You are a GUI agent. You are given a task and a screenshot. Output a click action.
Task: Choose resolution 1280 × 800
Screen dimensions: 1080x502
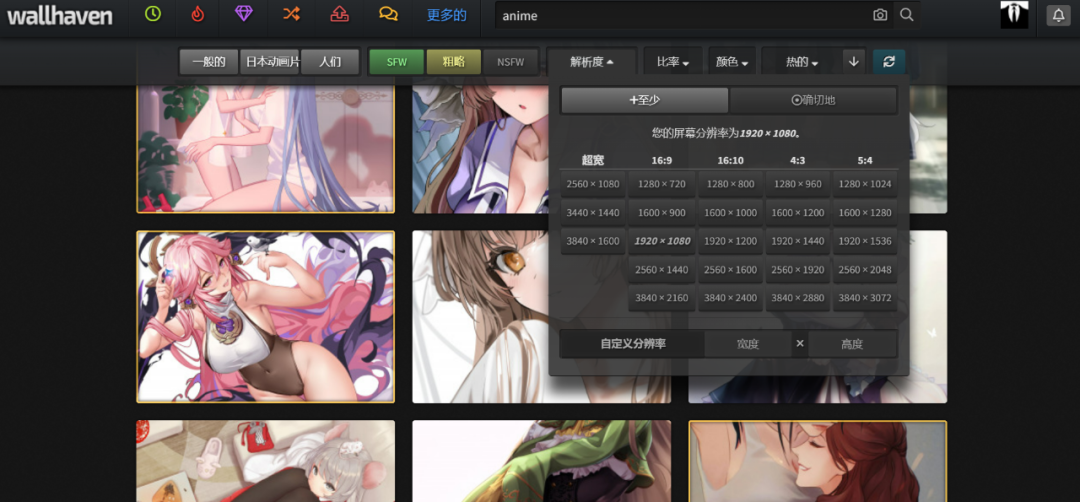point(730,185)
